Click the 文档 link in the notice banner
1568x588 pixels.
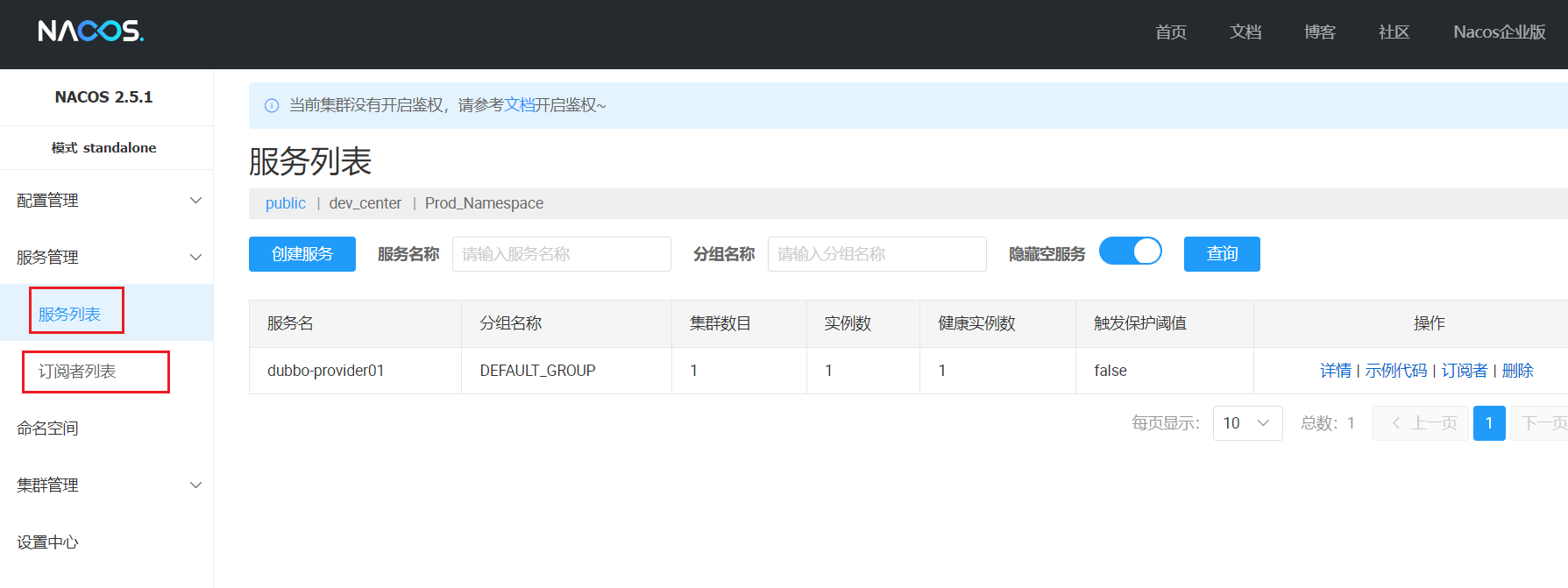[x=519, y=105]
